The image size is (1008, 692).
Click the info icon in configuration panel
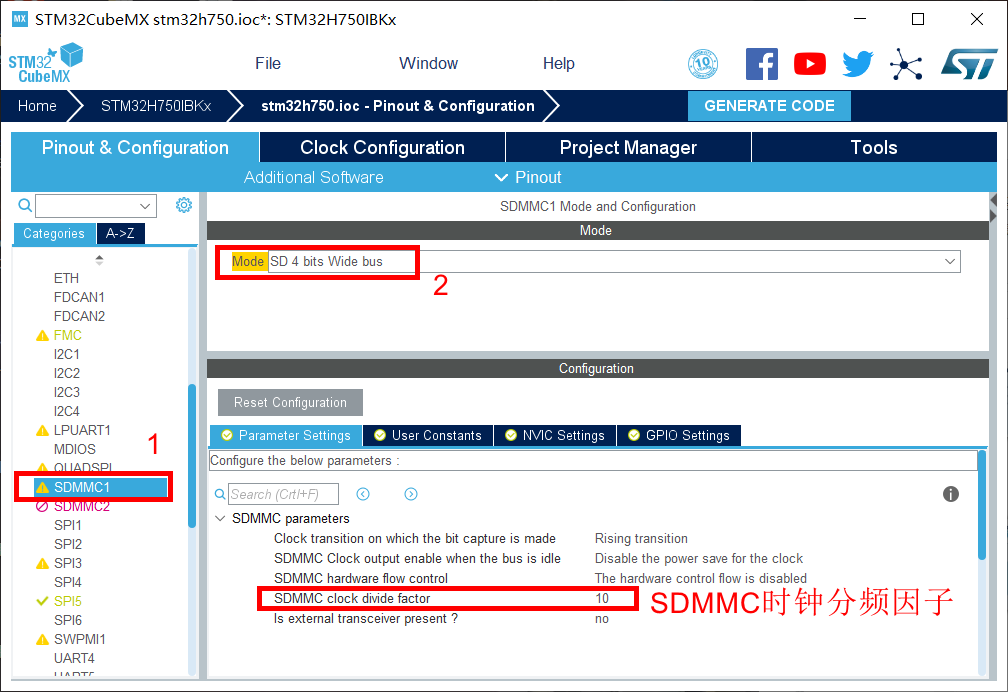tap(951, 494)
